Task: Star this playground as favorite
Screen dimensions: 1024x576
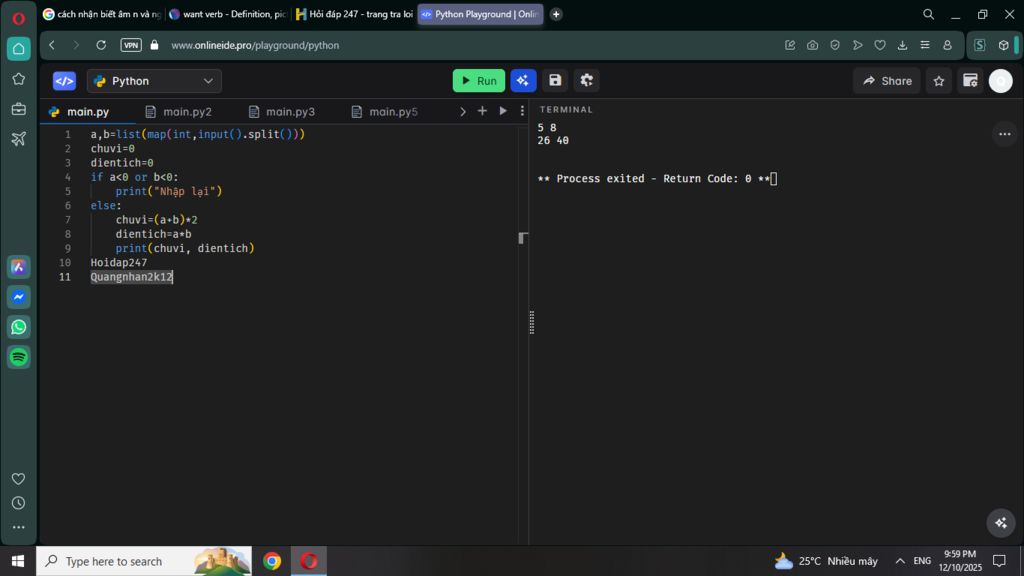Action: 939,81
